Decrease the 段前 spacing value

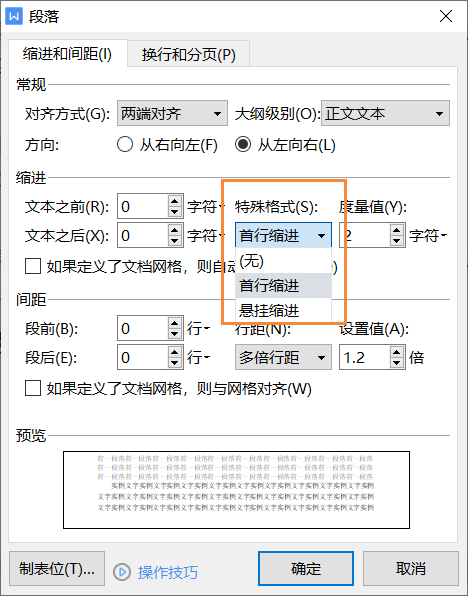[x=175, y=334]
